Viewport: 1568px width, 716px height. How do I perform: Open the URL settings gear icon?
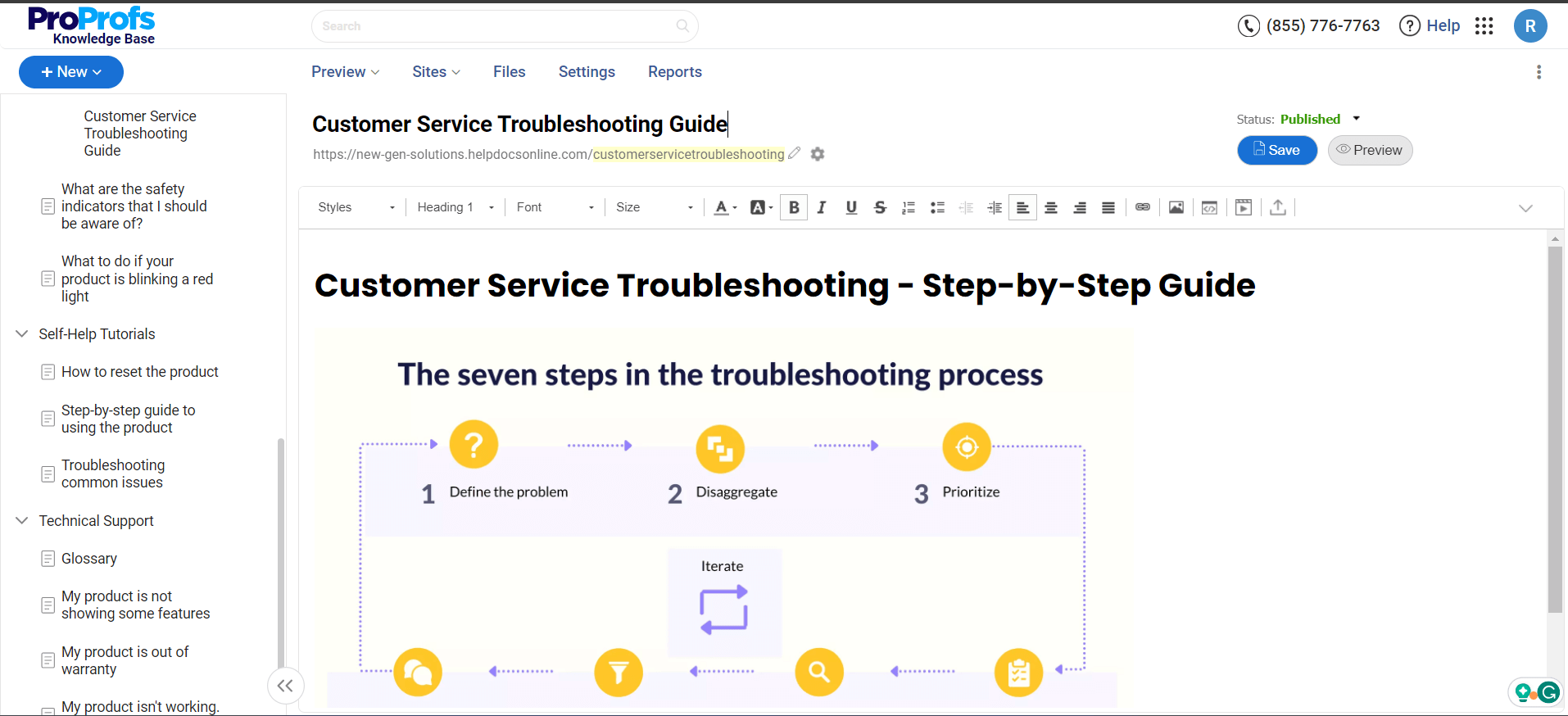pos(817,154)
